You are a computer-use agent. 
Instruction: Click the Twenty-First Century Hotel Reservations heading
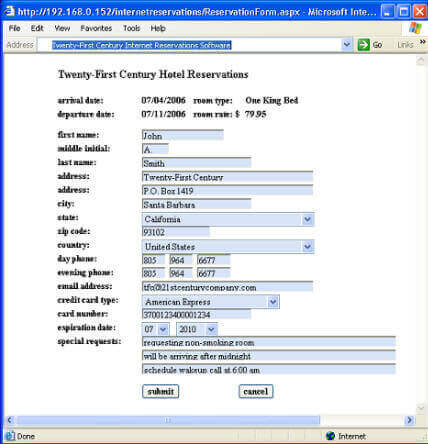[153, 74]
